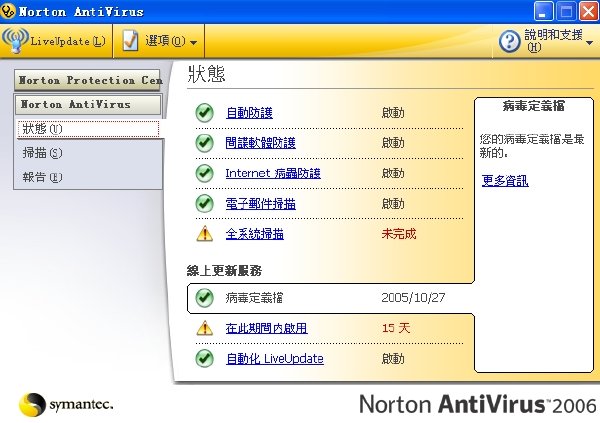This screenshot has width=600, height=423.
Task: Open the 電子郵件掃描 link
Action: 260,203
